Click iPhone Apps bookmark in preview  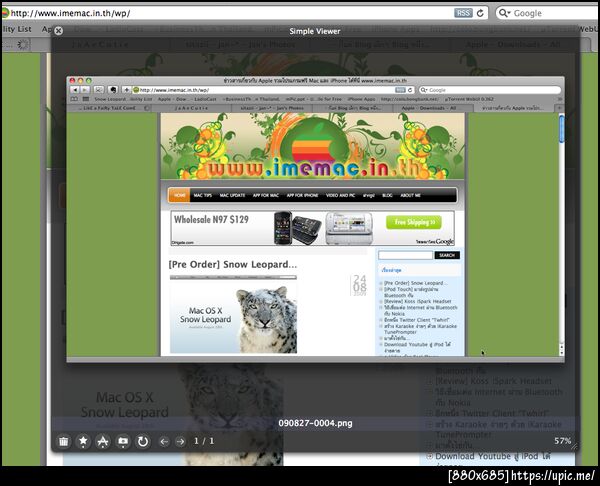pyautogui.click(x=361, y=99)
